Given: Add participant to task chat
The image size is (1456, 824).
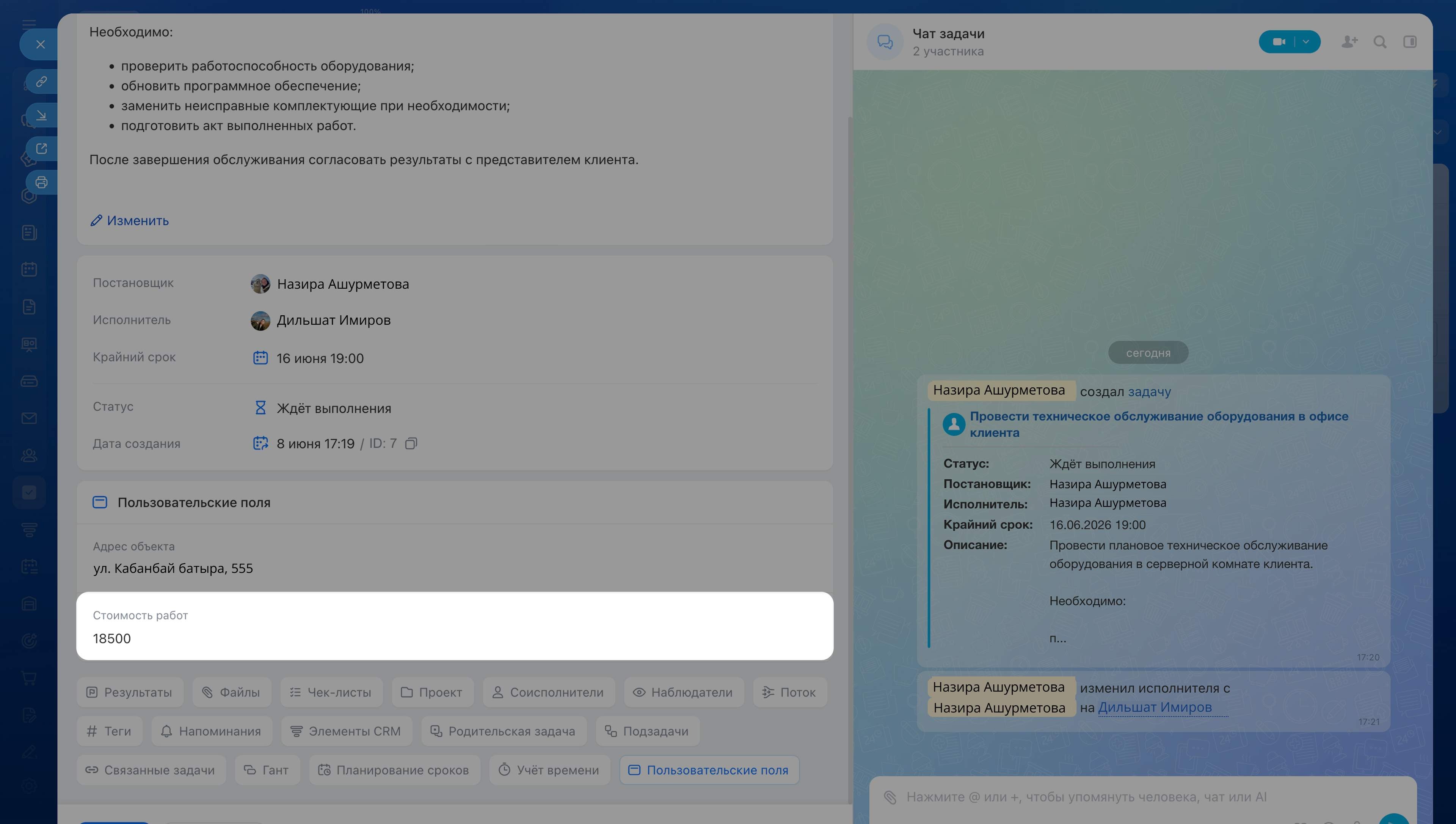Looking at the screenshot, I should pyautogui.click(x=1349, y=42).
